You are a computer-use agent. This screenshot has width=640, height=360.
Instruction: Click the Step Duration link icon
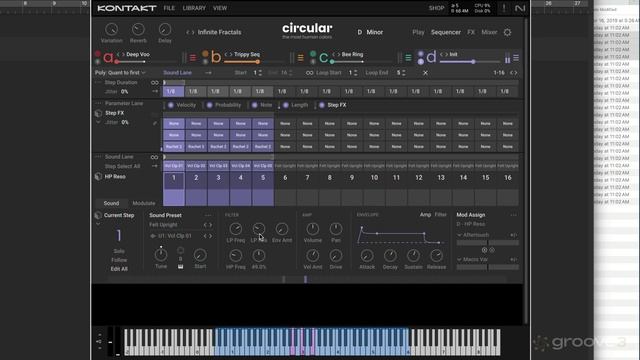point(154,82)
